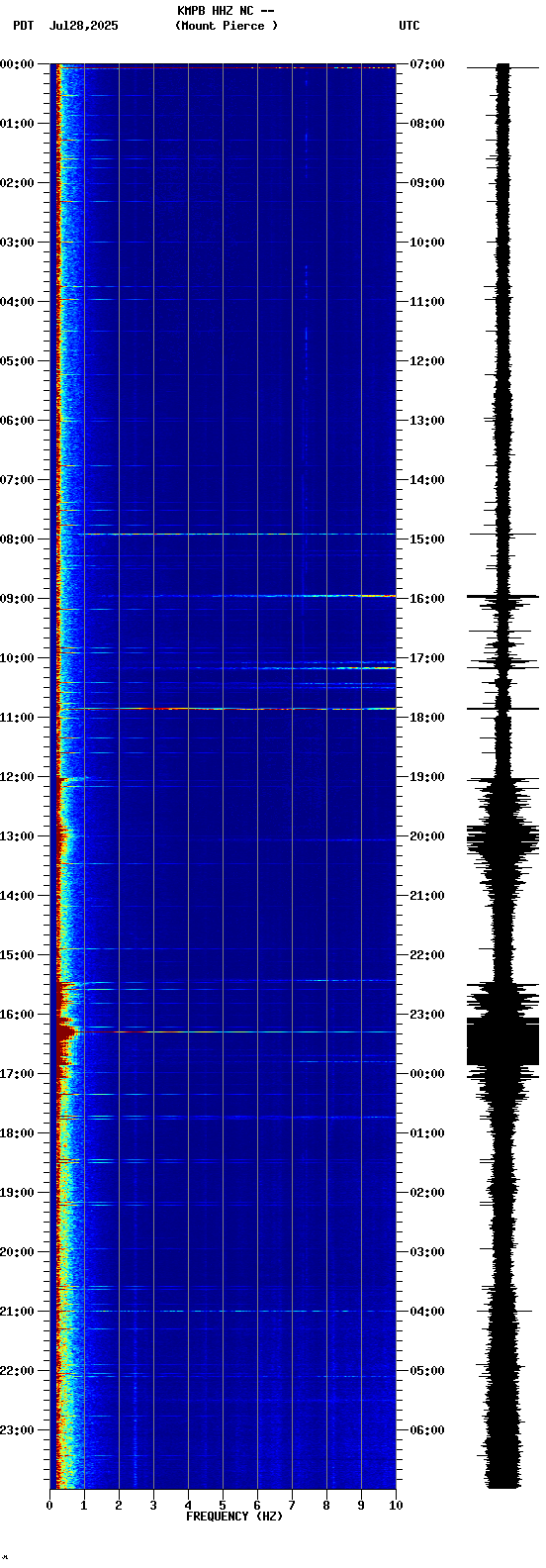This screenshot has height=1568, width=546.
Task: Click the PDT '00:00' time label
Action: coord(18,64)
